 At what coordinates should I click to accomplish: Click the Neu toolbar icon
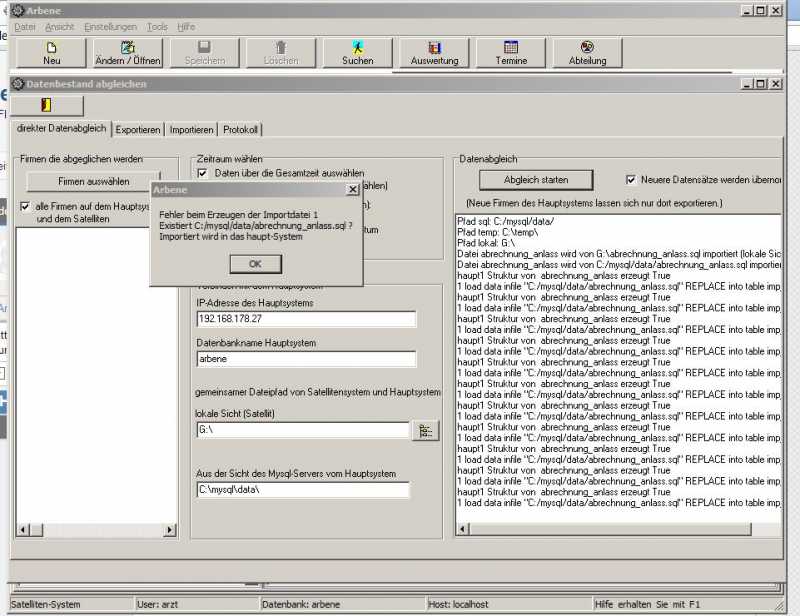[x=51, y=53]
